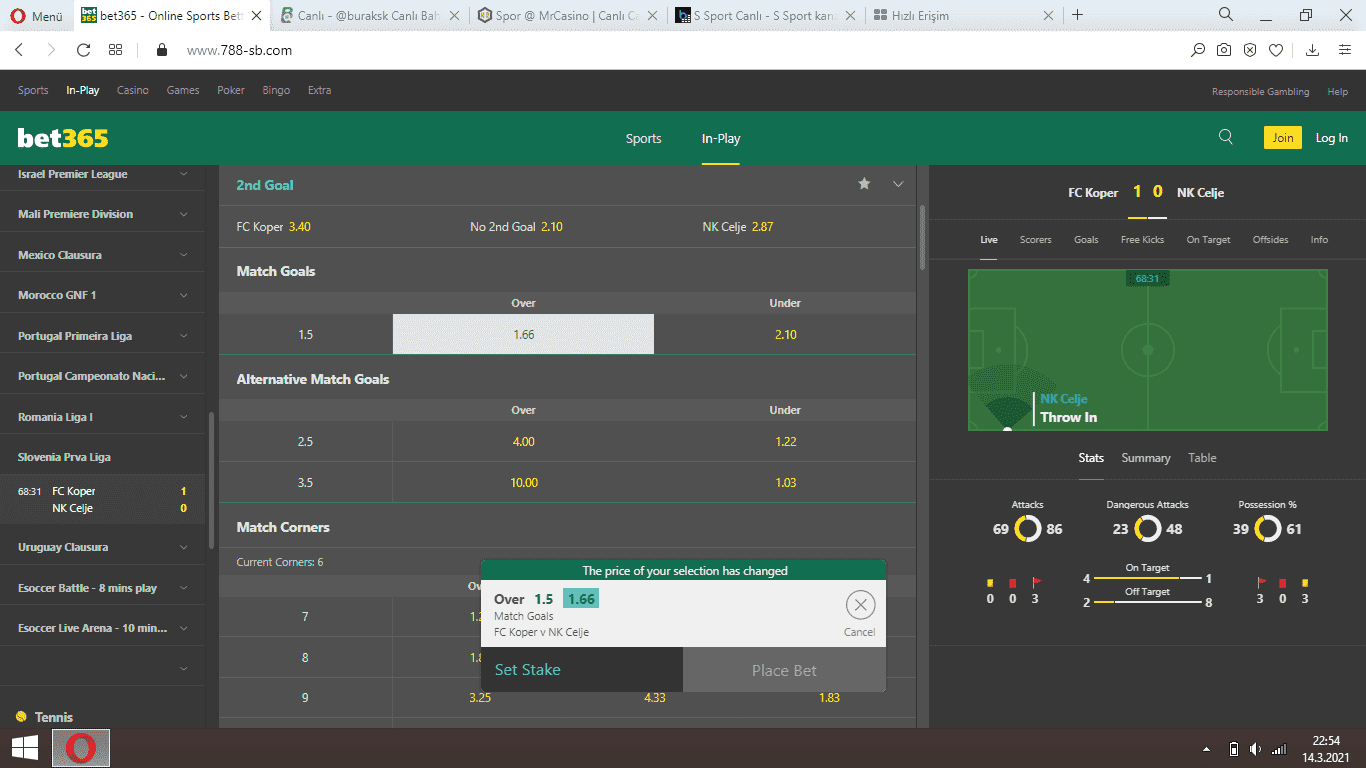Open Poker from top menu

[231, 90]
